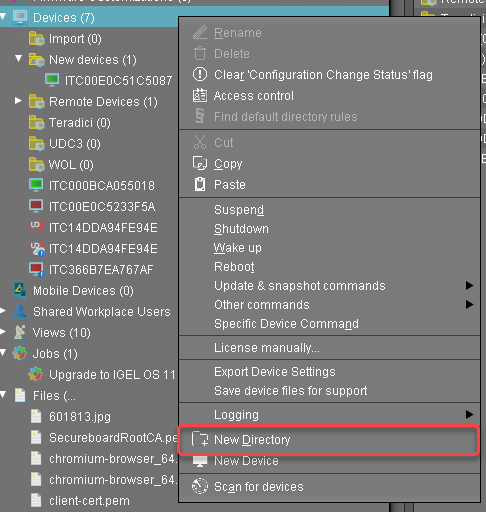Click the Views satellite dish icon
The image size is (486, 512).
(x=20, y=332)
